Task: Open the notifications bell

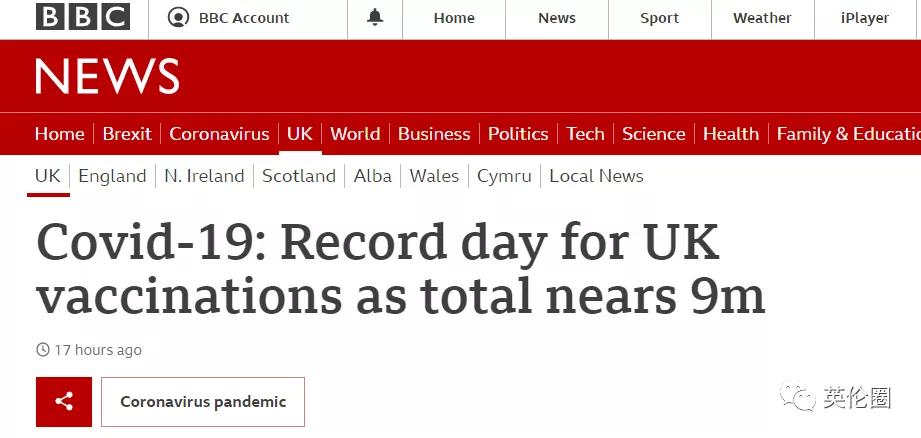Action: (x=375, y=18)
